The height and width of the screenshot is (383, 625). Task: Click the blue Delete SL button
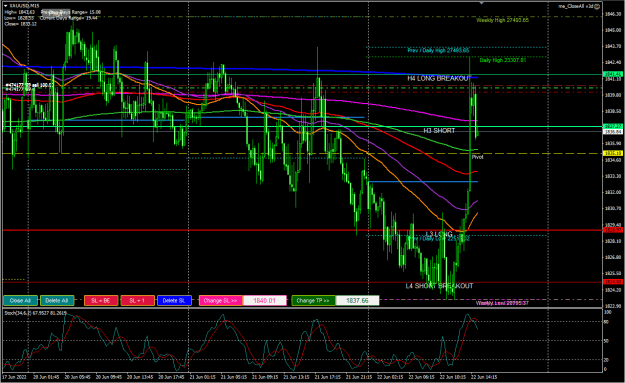(174, 301)
